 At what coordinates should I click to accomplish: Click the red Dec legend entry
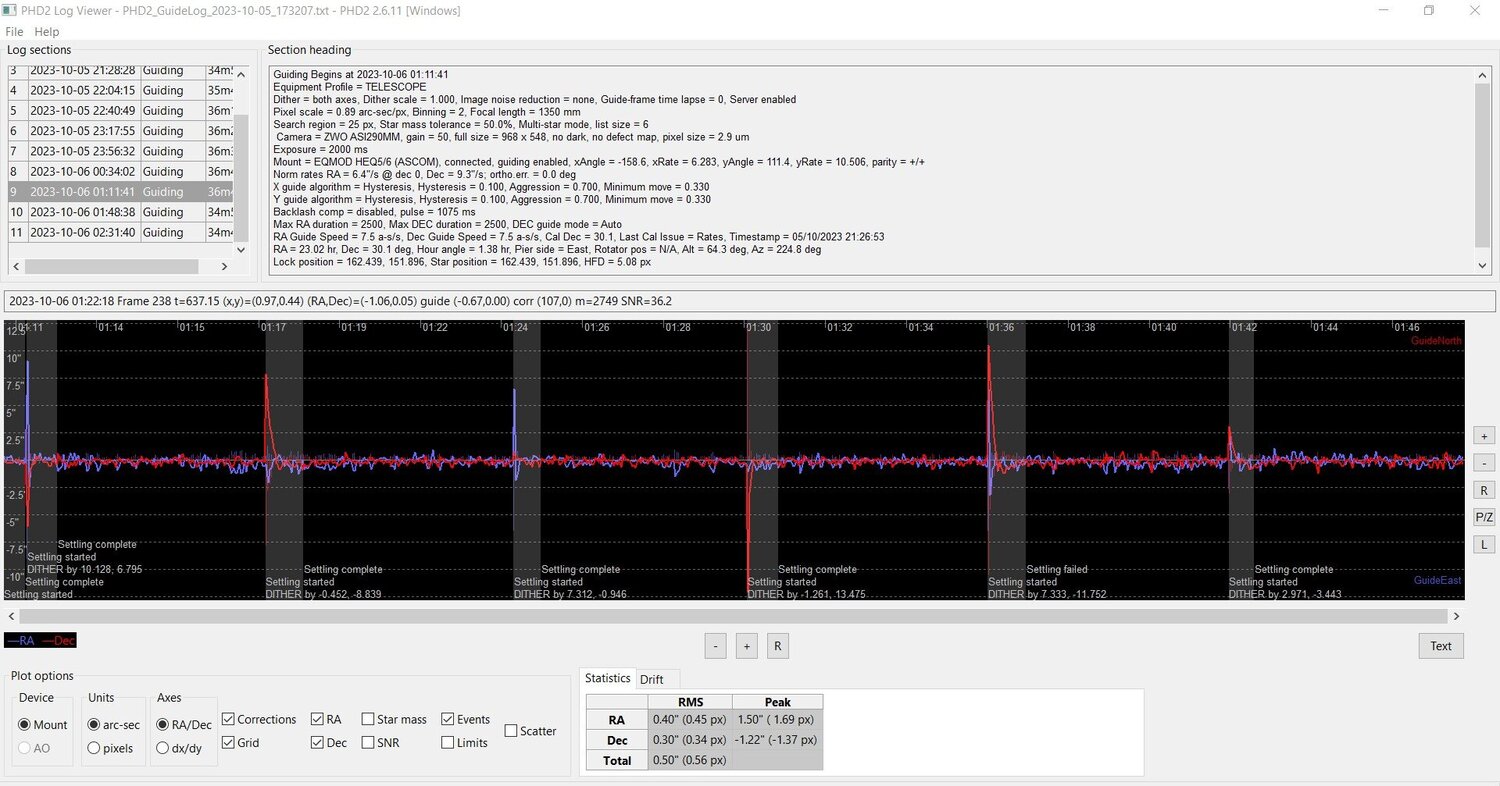(x=59, y=640)
